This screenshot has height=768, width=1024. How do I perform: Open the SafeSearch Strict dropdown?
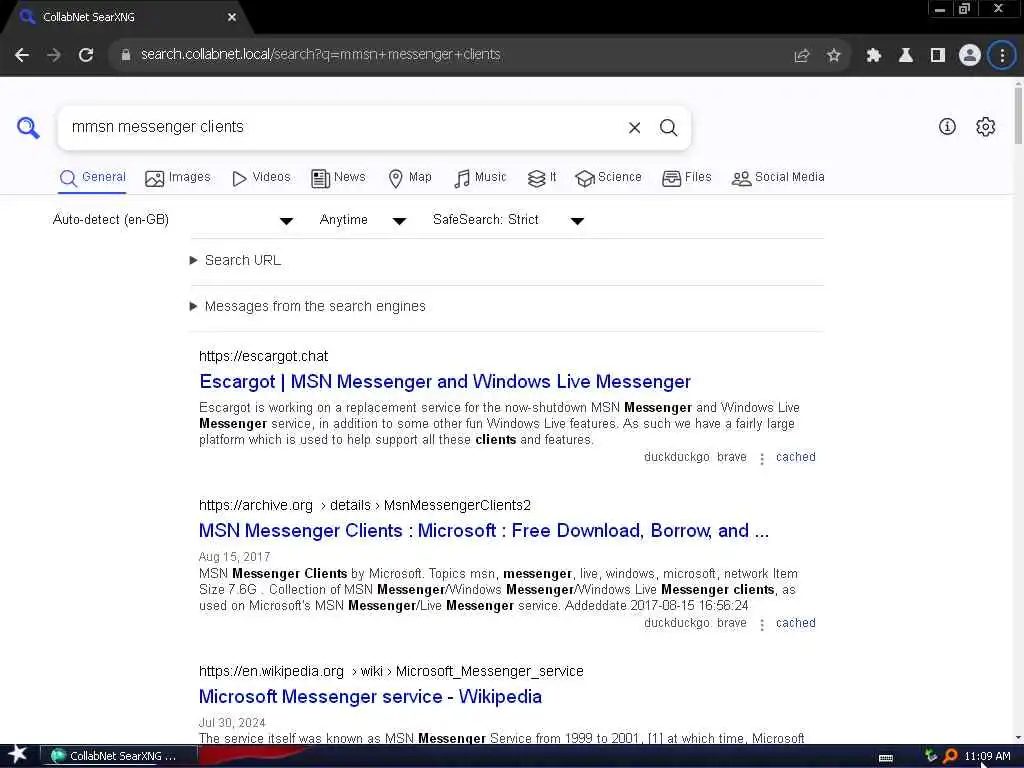[508, 220]
